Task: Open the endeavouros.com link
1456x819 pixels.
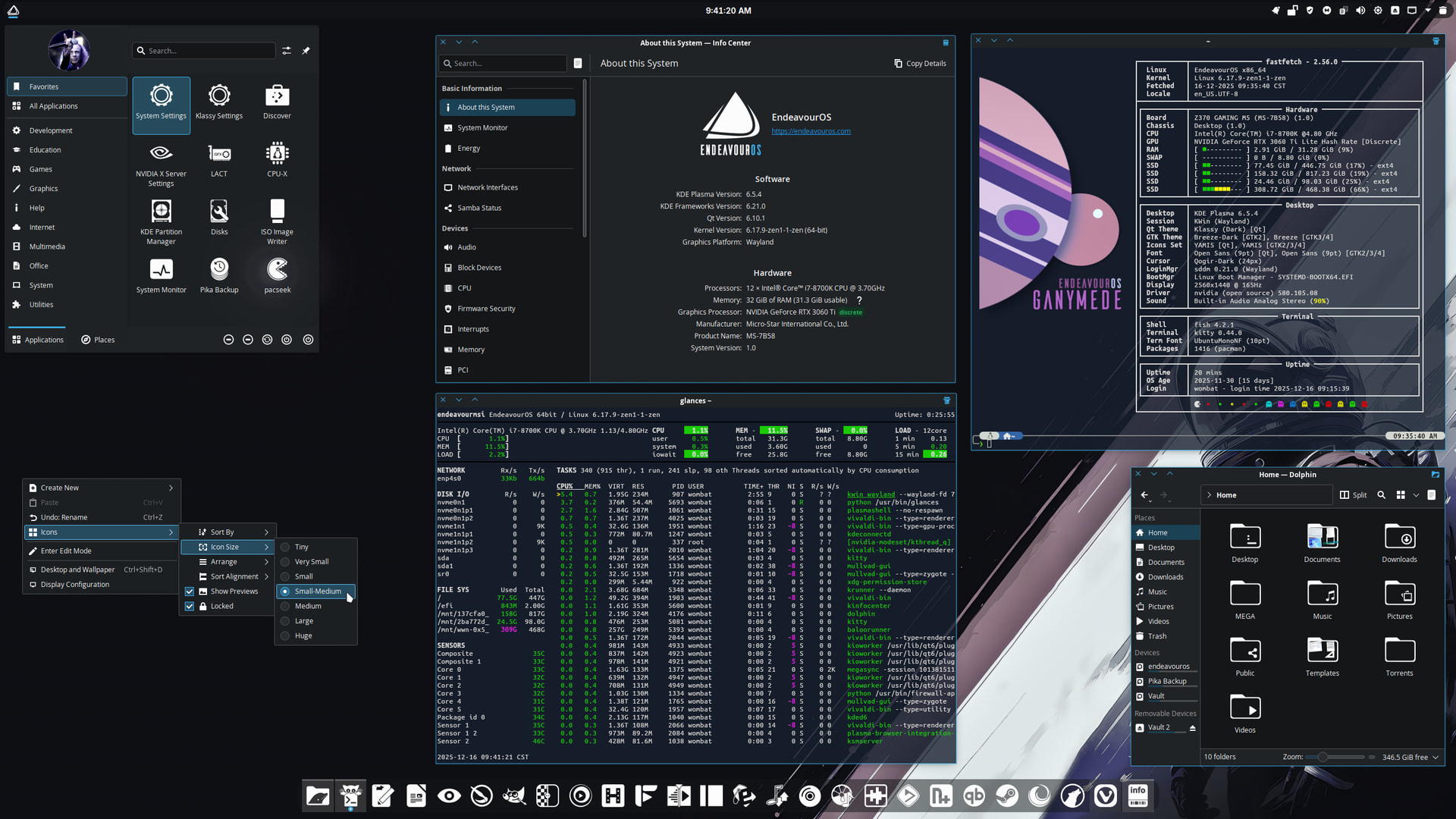Action: coord(811,131)
